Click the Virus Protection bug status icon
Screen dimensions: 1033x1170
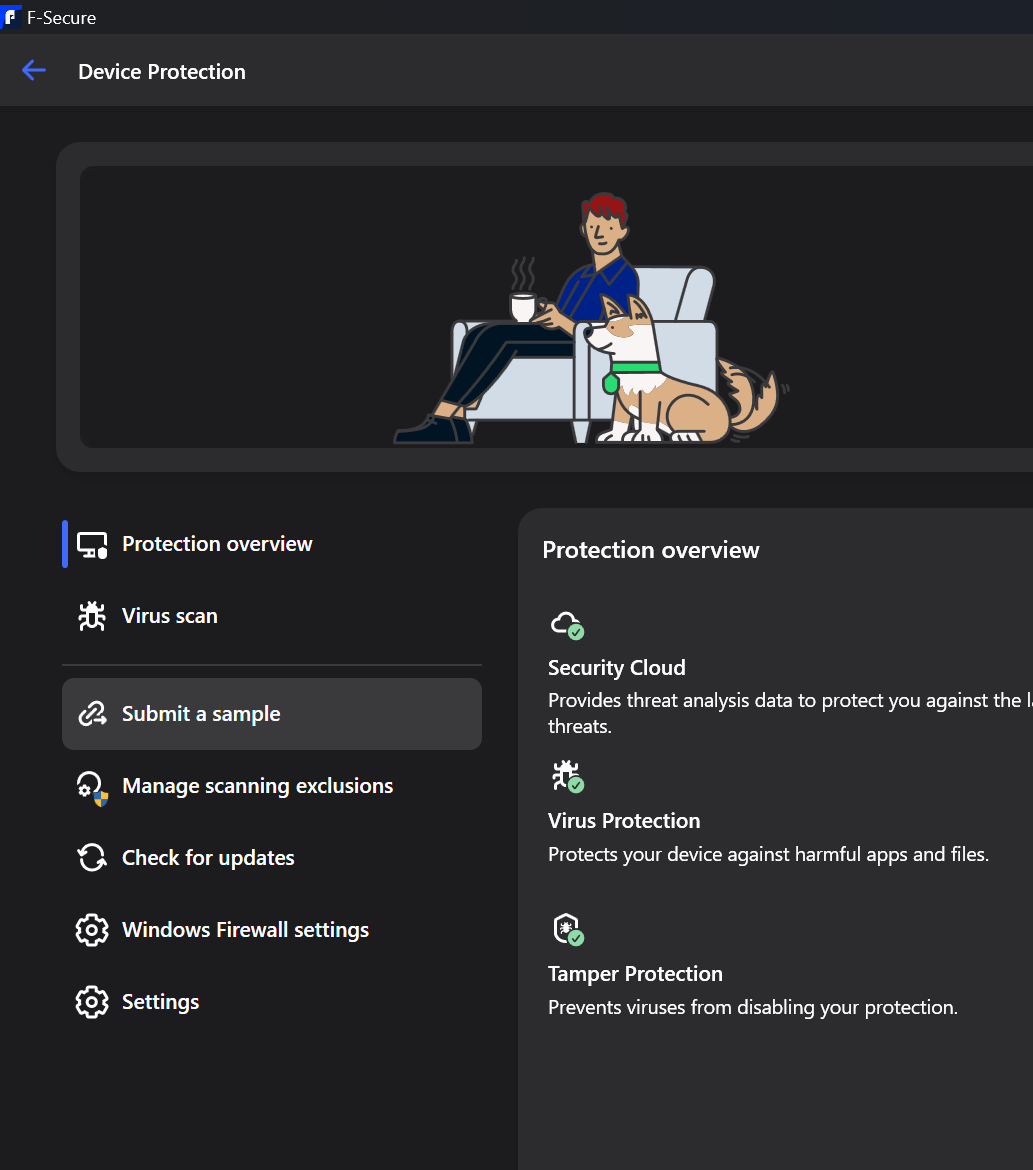[567, 777]
